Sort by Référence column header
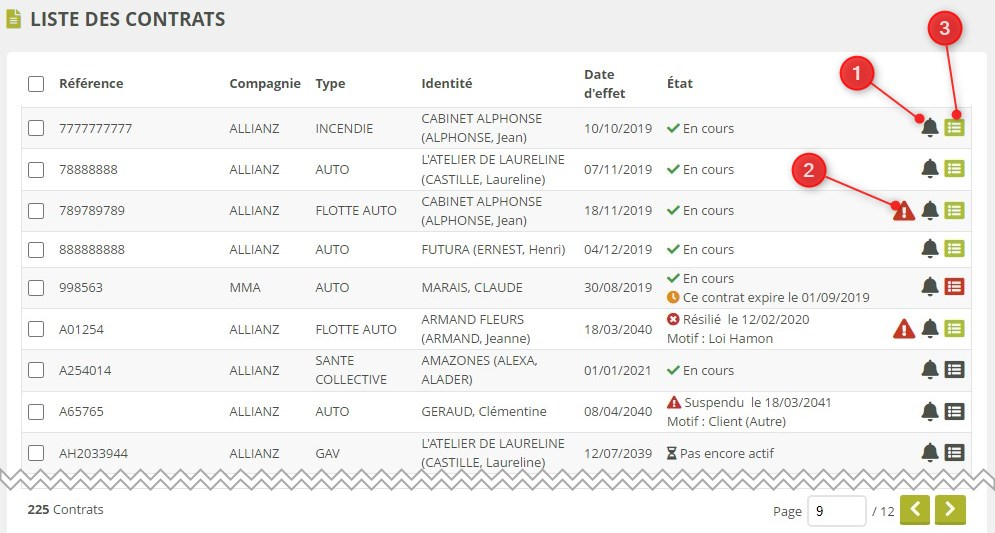Image resolution: width=995 pixels, height=533 pixels. click(x=91, y=84)
